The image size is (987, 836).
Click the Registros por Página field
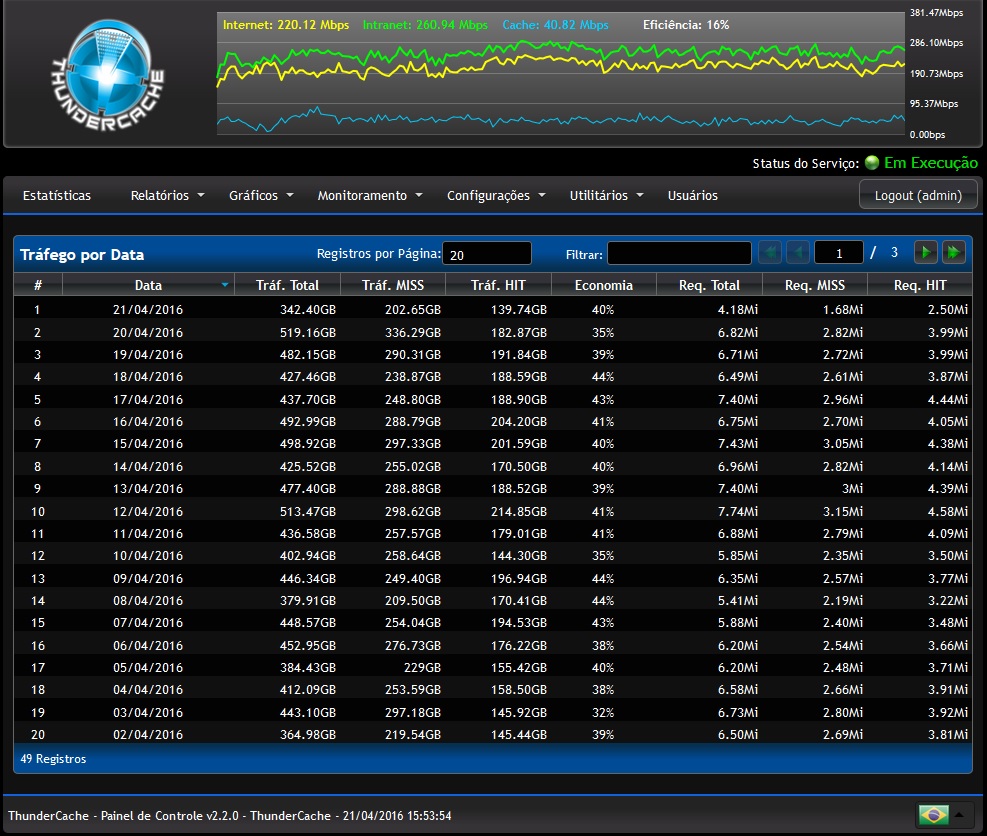pyautogui.click(x=487, y=254)
